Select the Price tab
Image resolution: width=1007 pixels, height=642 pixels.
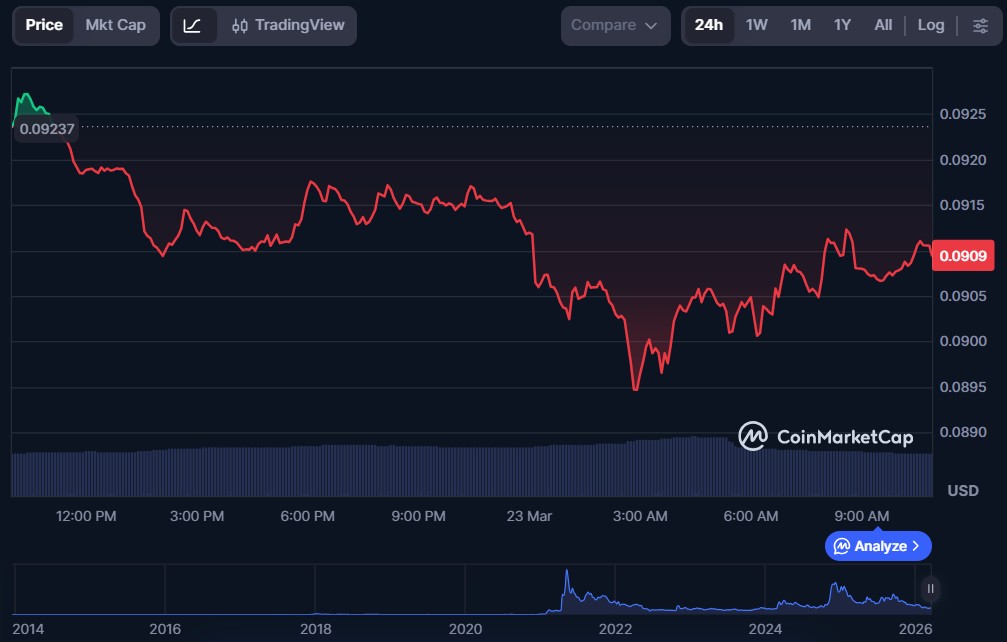click(44, 25)
